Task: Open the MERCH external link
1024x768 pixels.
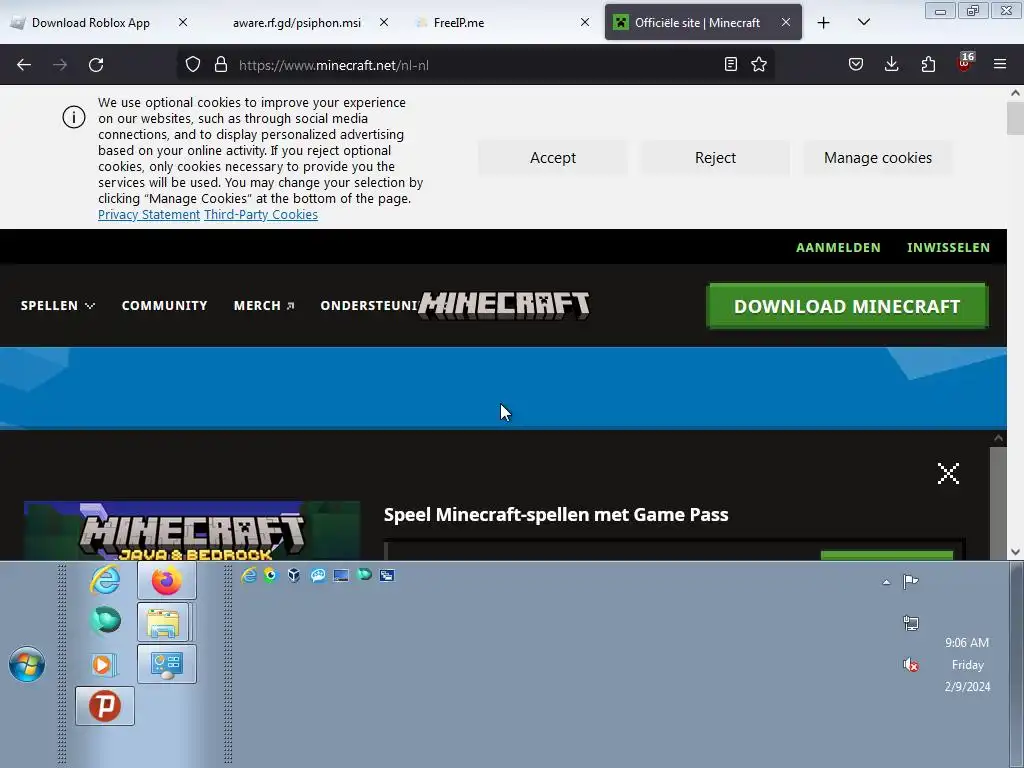Action: (x=264, y=306)
